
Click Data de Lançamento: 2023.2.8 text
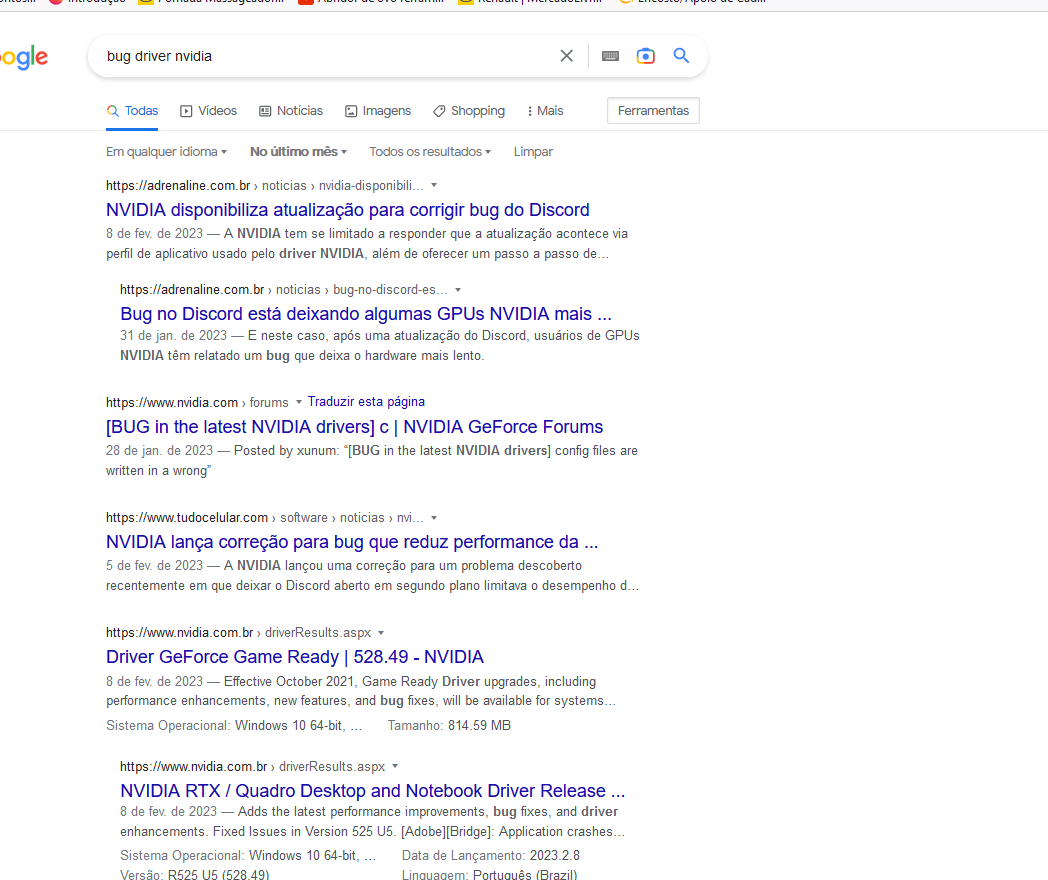491,855
